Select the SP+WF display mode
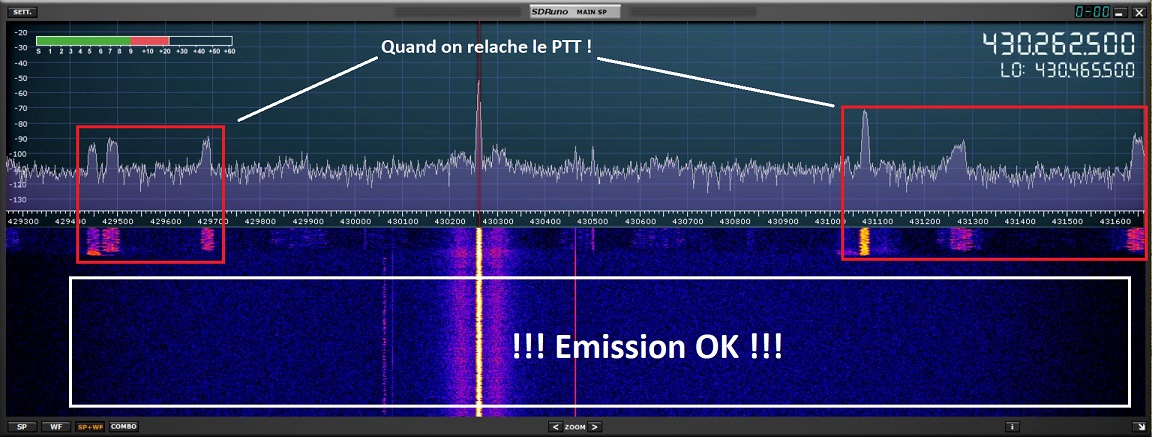This screenshot has width=1152, height=437. click(91, 427)
